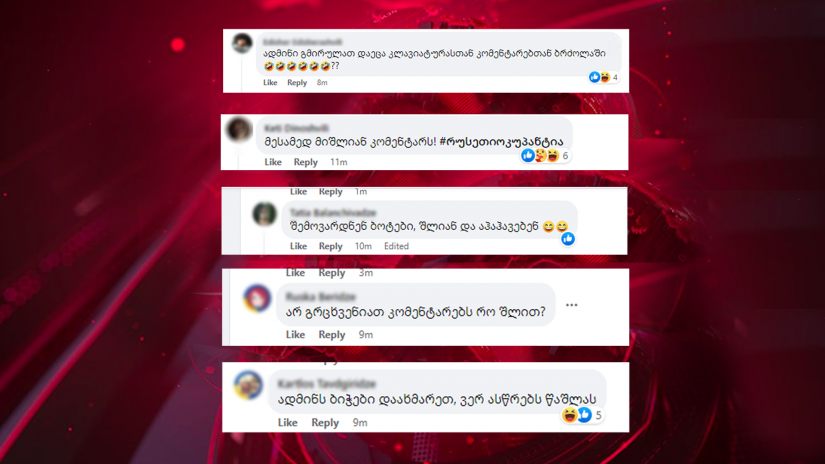Reply to the bottom comment with 5 reactions
The height and width of the screenshot is (464, 825).
[325, 422]
